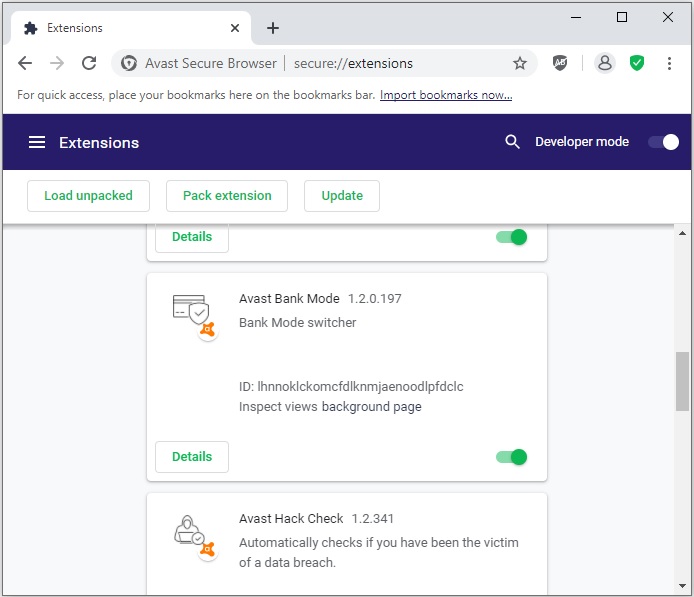The height and width of the screenshot is (597, 694).
Task: Click the Pack extension button
Action: pos(227,196)
